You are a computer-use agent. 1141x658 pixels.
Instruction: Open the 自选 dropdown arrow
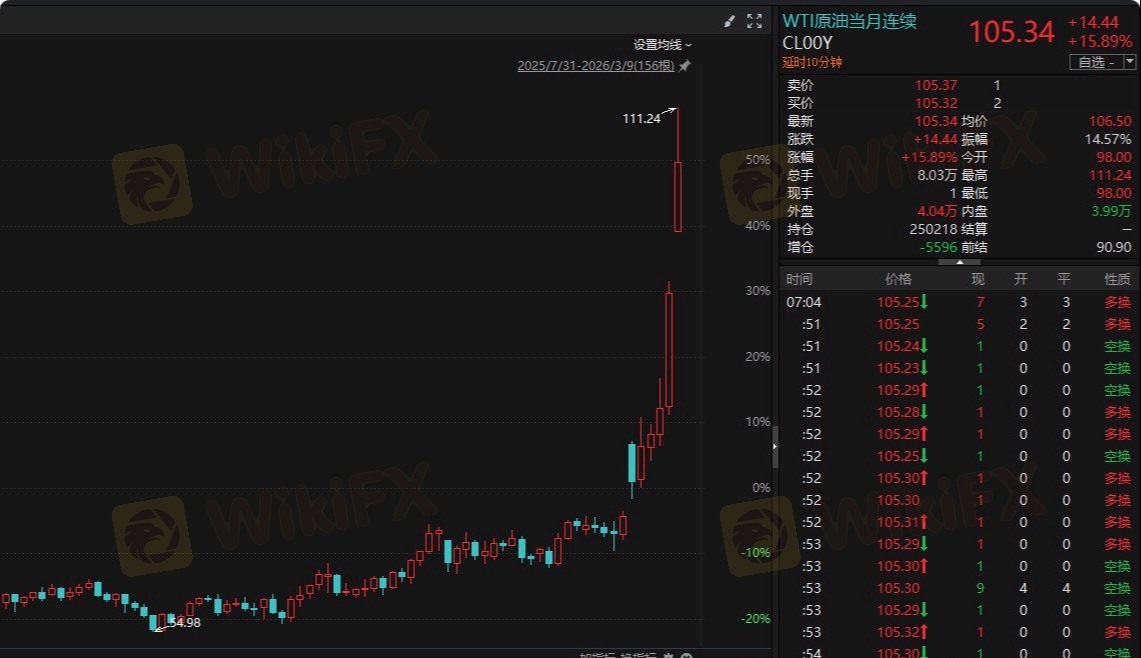[1129, 62]
